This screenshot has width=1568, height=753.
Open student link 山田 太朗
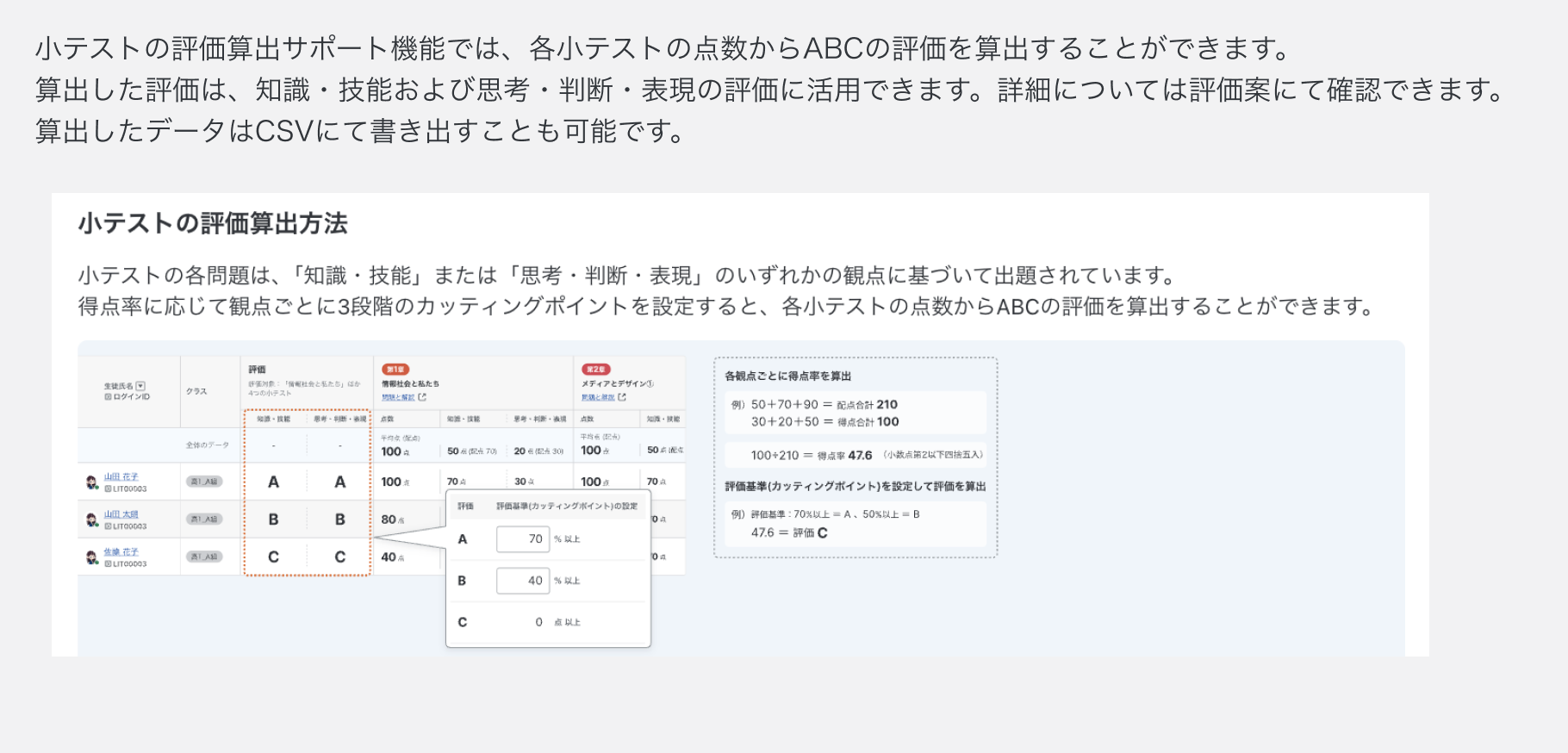point(121,514)
